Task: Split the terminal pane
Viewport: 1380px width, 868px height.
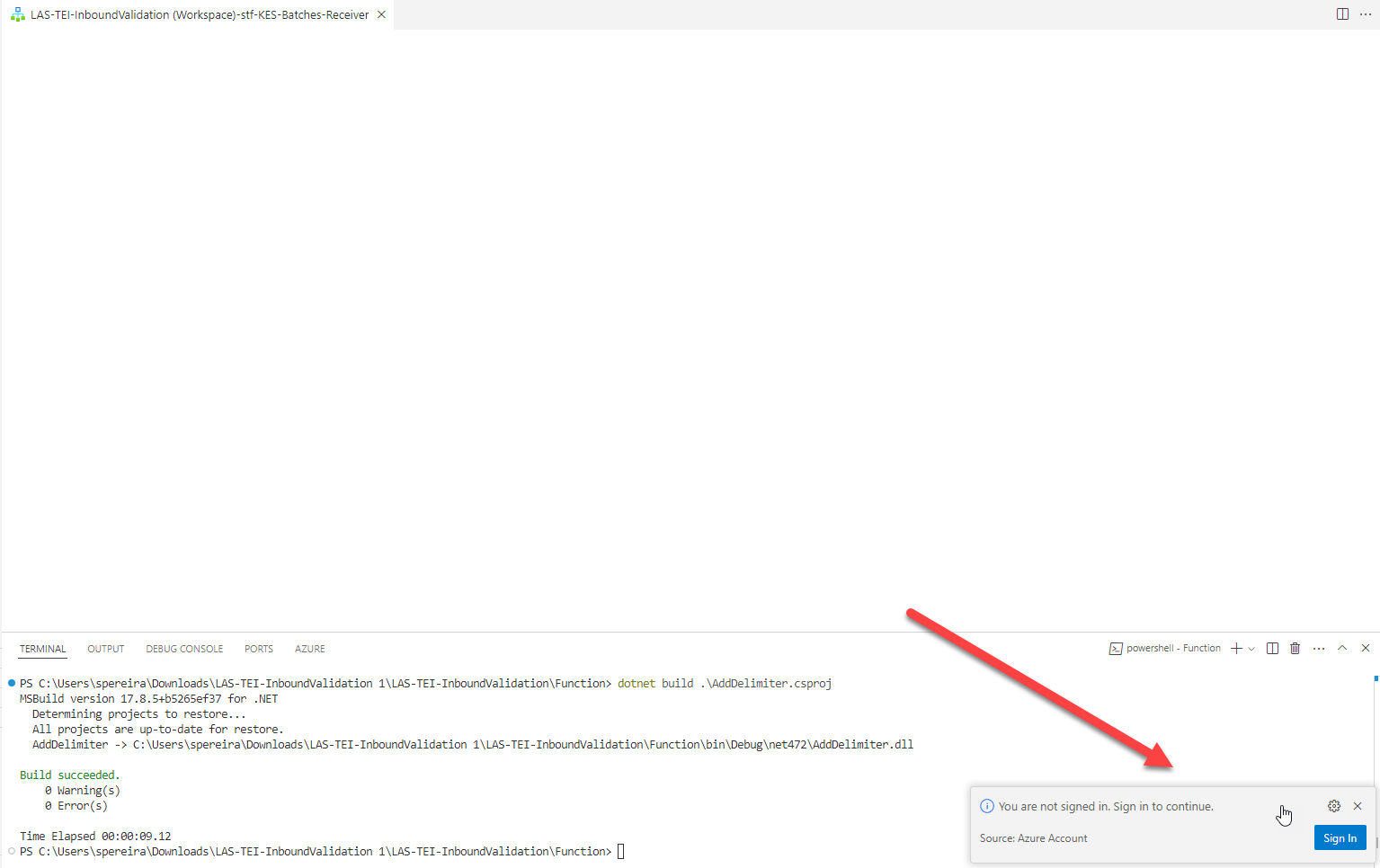Action: (1272, 649)
